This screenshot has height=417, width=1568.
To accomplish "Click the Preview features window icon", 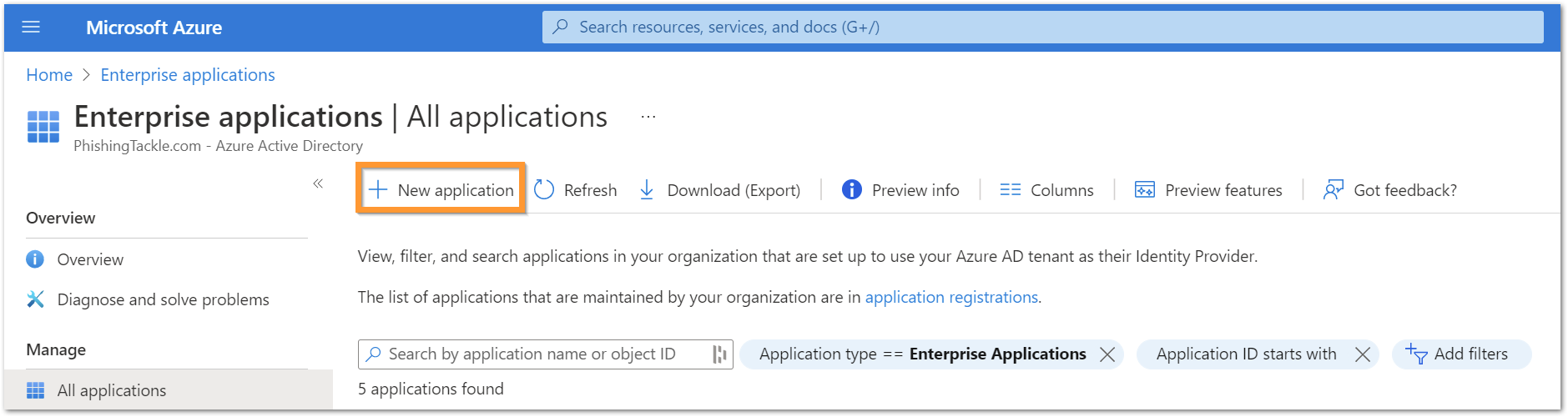I will (x=1145, y=189).
